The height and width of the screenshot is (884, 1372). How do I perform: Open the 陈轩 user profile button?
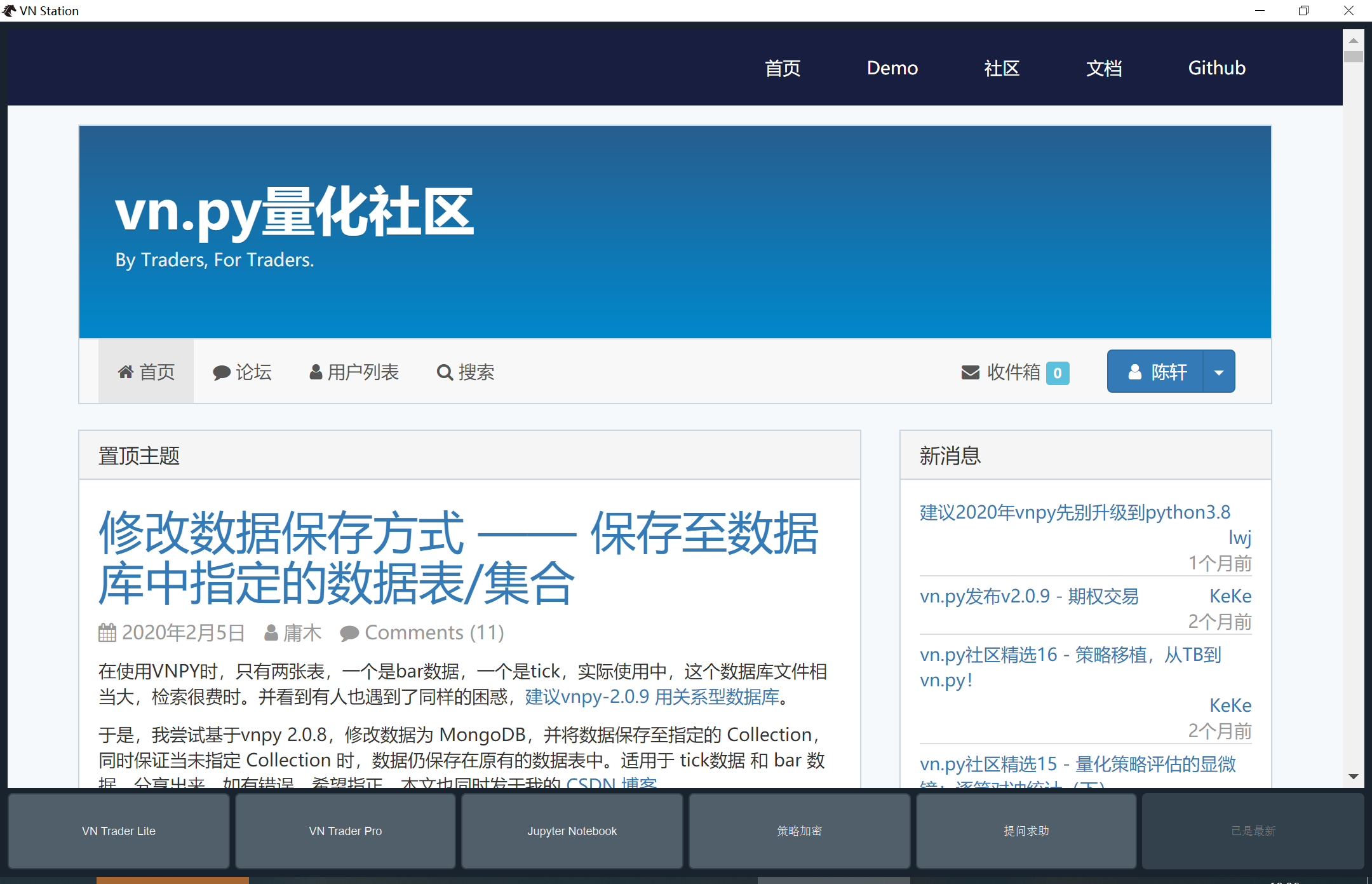click(1156, 372)
